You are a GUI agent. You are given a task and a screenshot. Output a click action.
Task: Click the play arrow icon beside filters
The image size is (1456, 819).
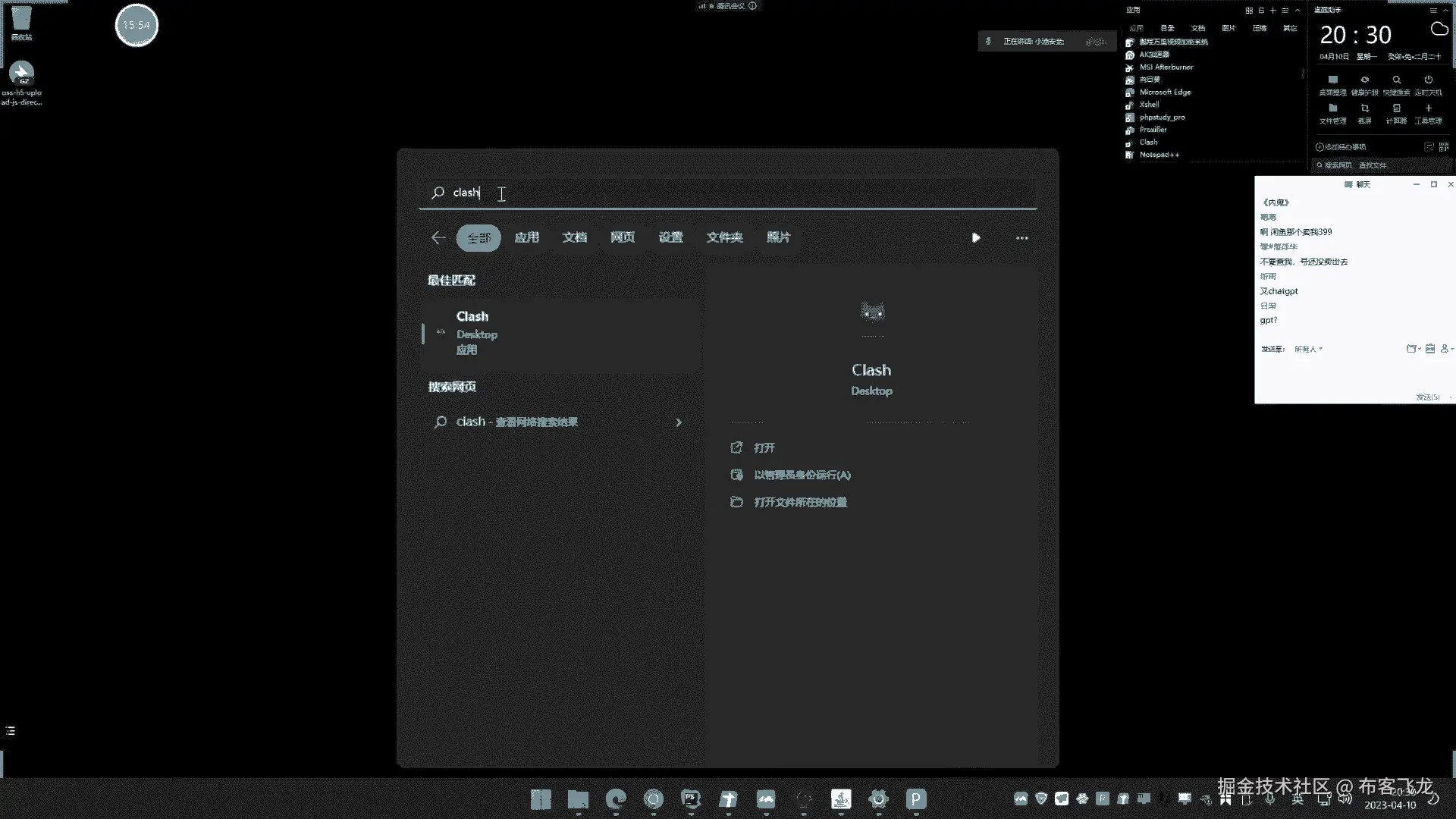tap(976, 237)
